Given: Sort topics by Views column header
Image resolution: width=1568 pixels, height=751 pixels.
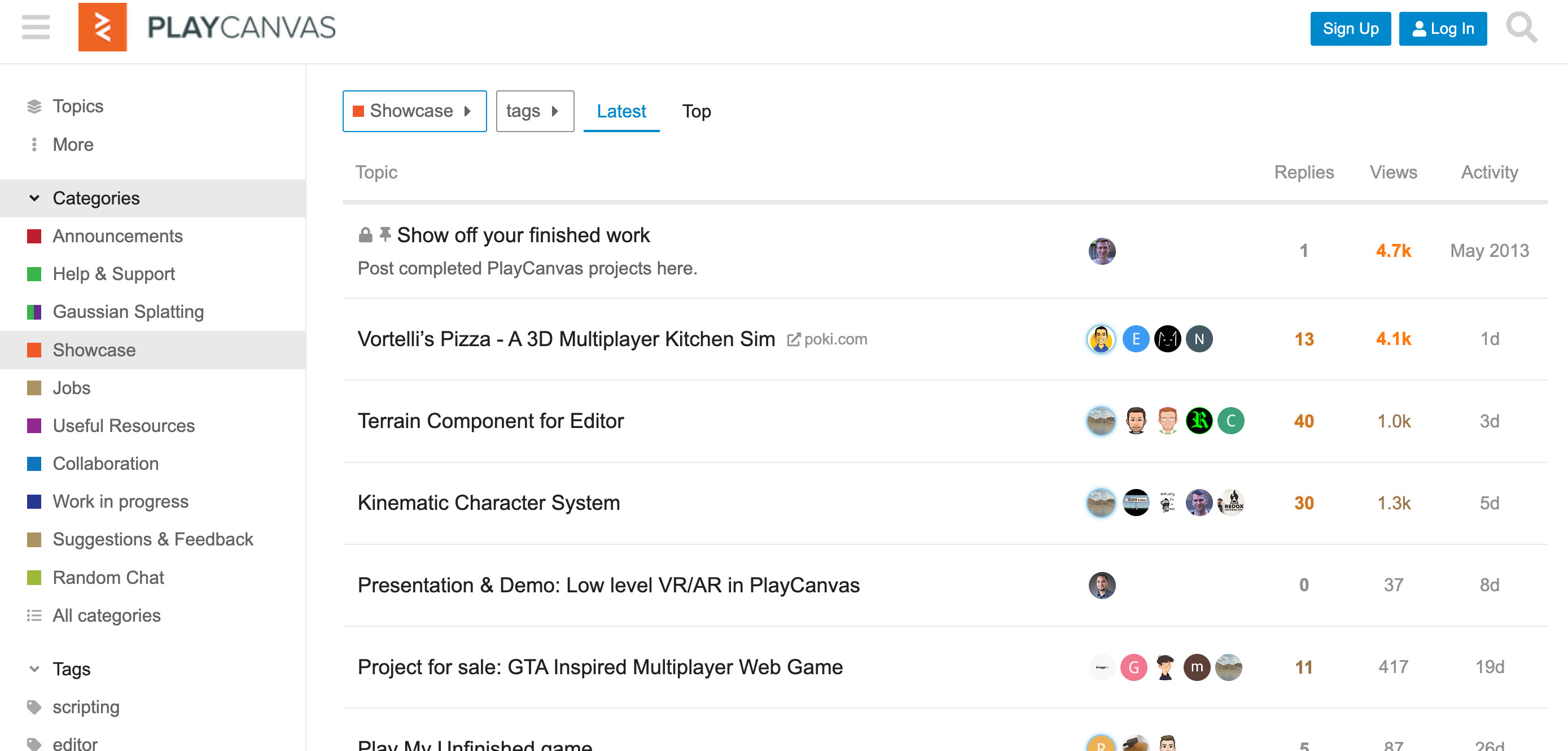Looking at the screenshot, I should [x=1392, y=172].
